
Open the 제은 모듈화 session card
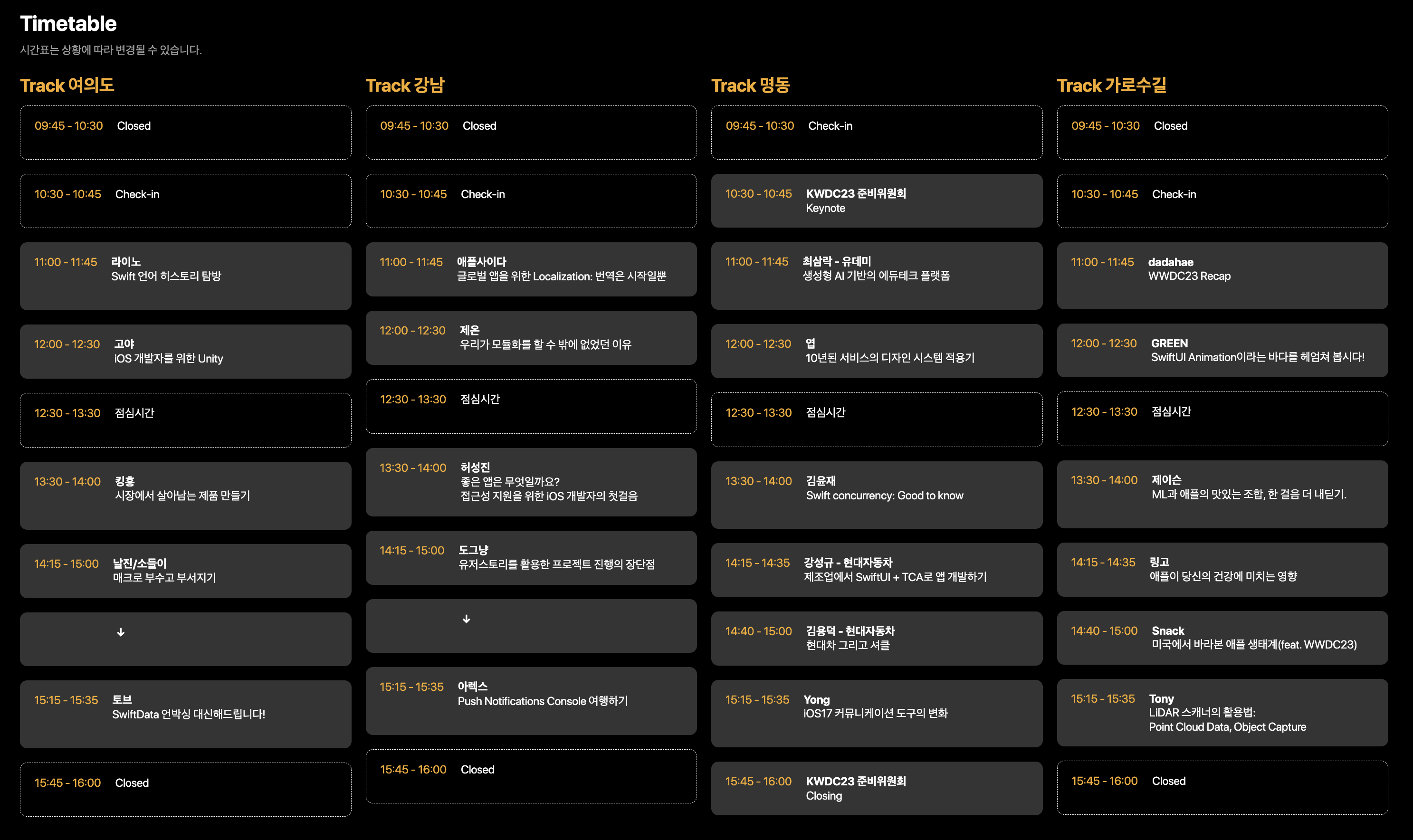click(531, 338)
